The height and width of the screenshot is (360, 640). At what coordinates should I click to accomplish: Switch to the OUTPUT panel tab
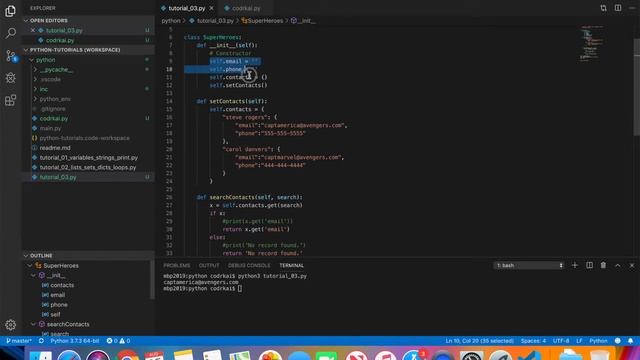click(209, 266)
